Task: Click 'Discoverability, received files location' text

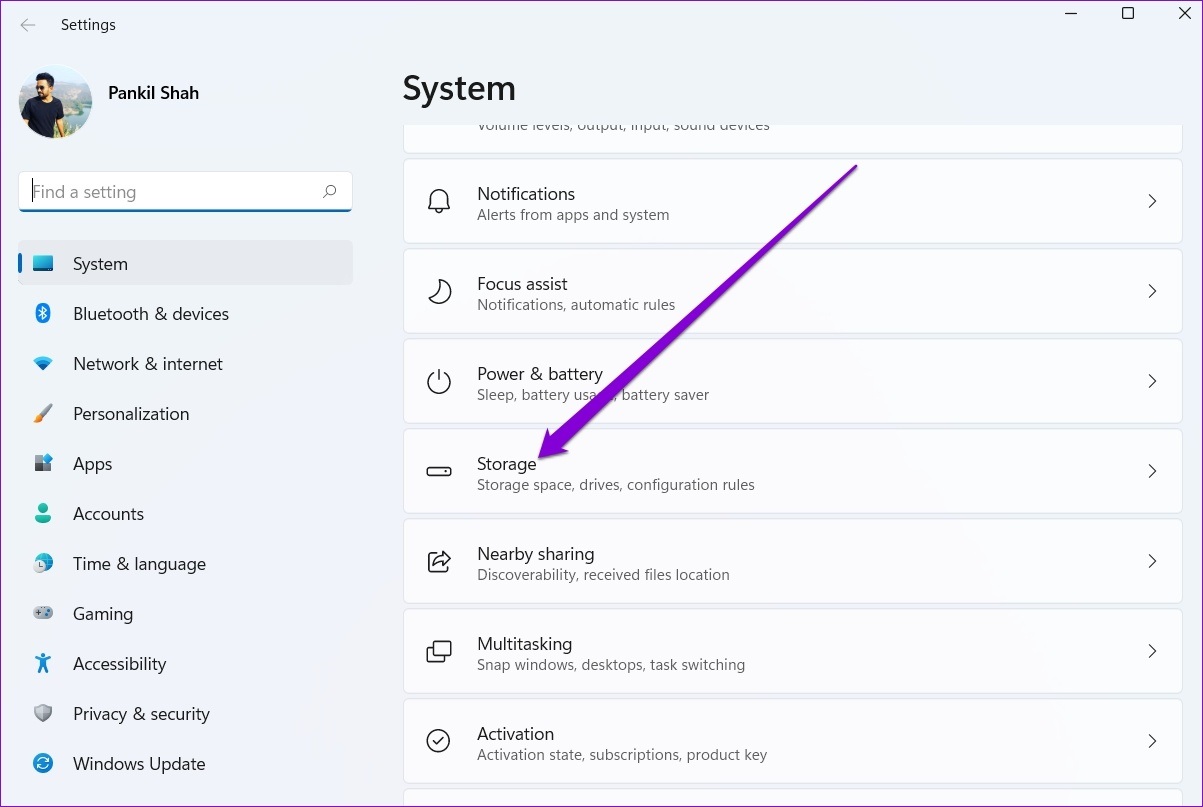Action: coord(603,575)
